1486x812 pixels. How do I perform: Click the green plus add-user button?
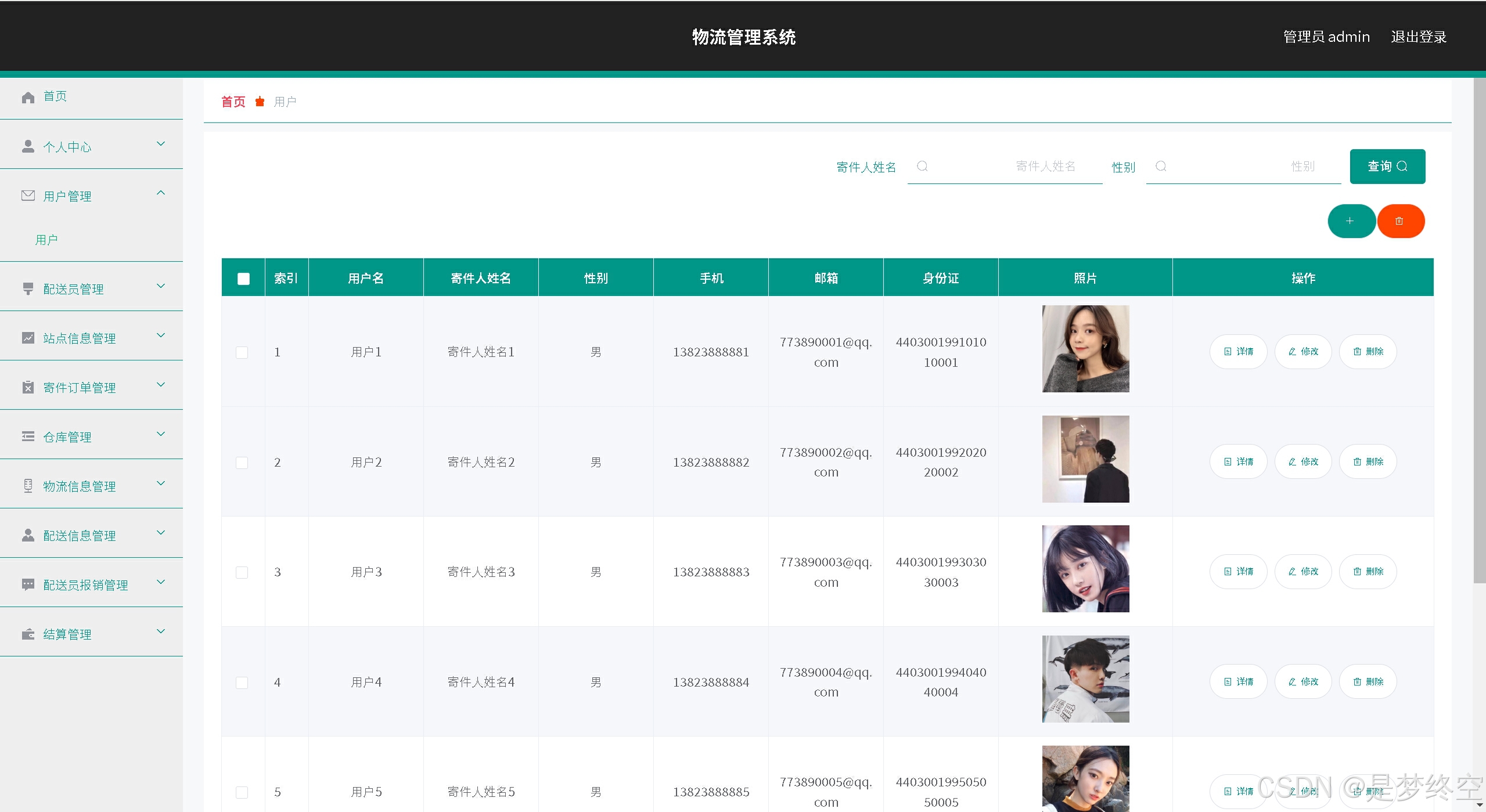1350,221
